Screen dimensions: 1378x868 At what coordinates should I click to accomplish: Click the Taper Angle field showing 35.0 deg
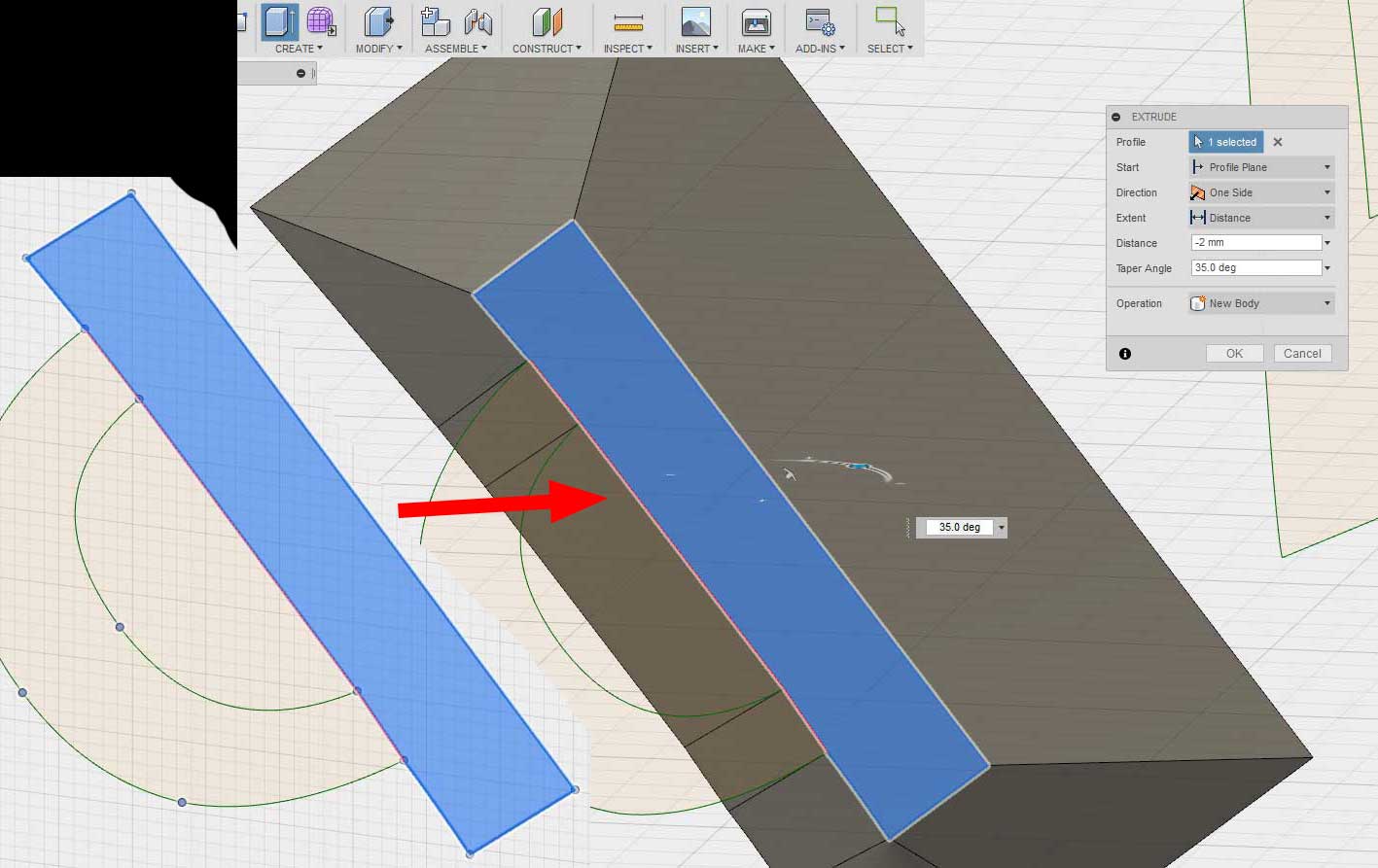tap(1254, 267)
